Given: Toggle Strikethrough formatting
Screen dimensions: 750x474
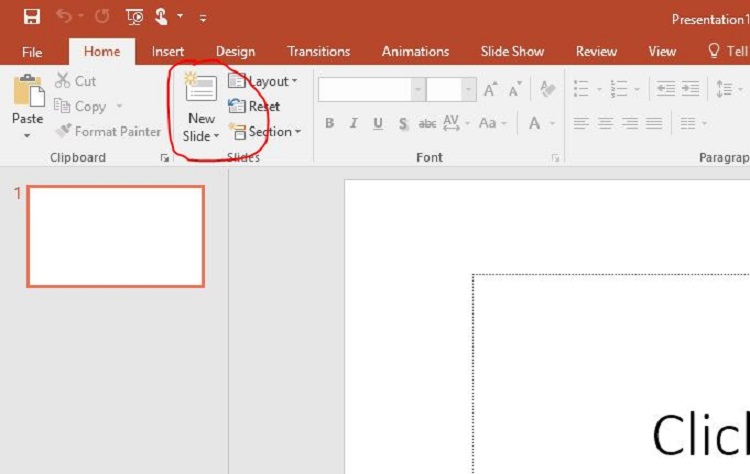Looking at the screenshot, I should (427, 124).
